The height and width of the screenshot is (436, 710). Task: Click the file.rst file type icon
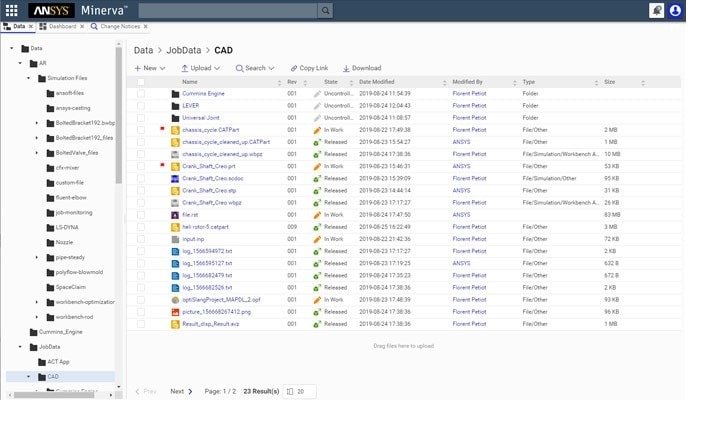pyautogui.click(x=175, y=215)
